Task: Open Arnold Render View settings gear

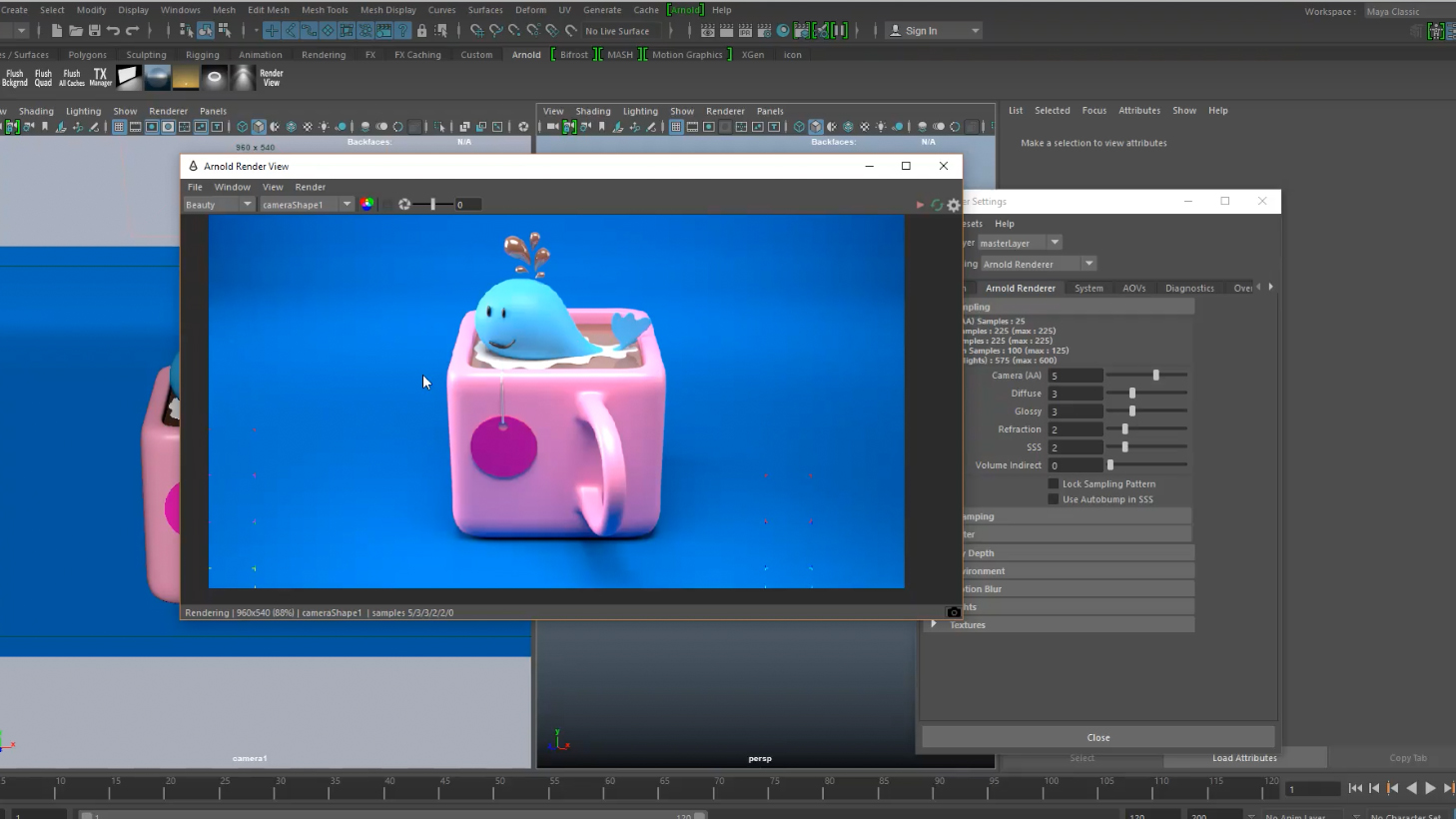Action: (954, 205)
